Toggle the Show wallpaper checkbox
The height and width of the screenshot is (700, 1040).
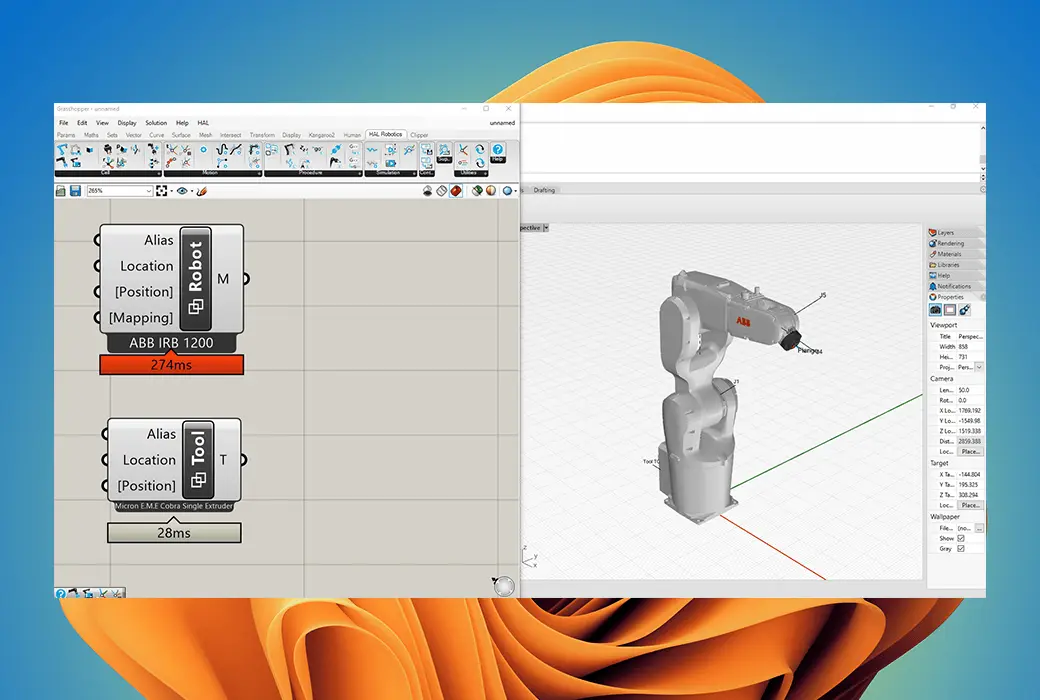pos(960,538)
